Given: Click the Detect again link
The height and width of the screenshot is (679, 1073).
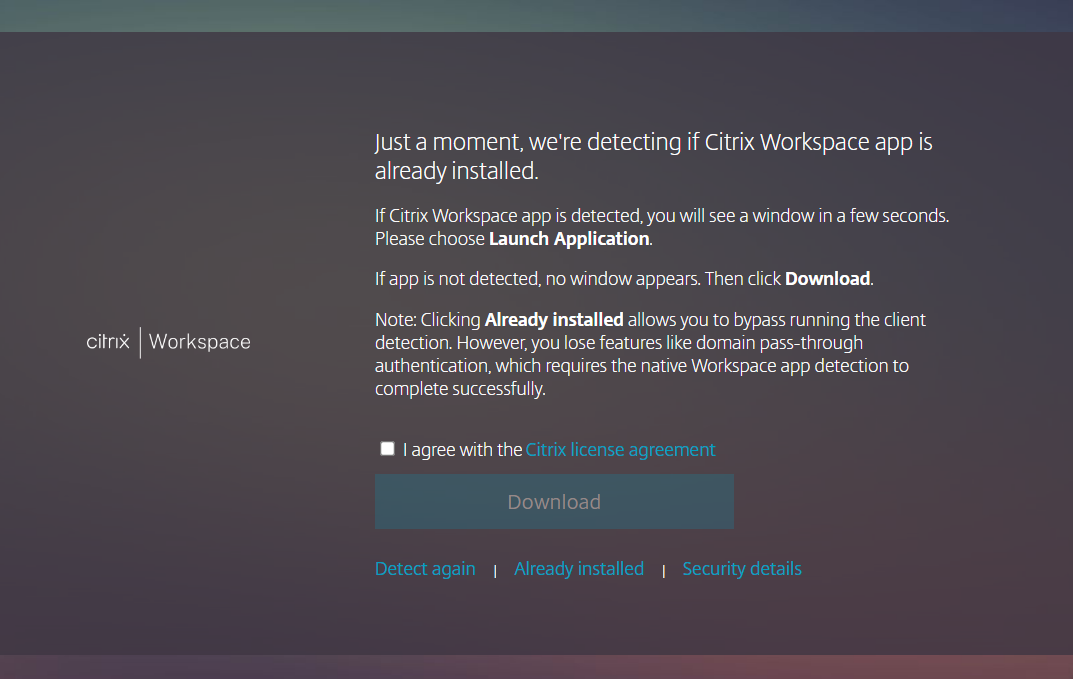Looking at the screenshot, I should 425,569.
